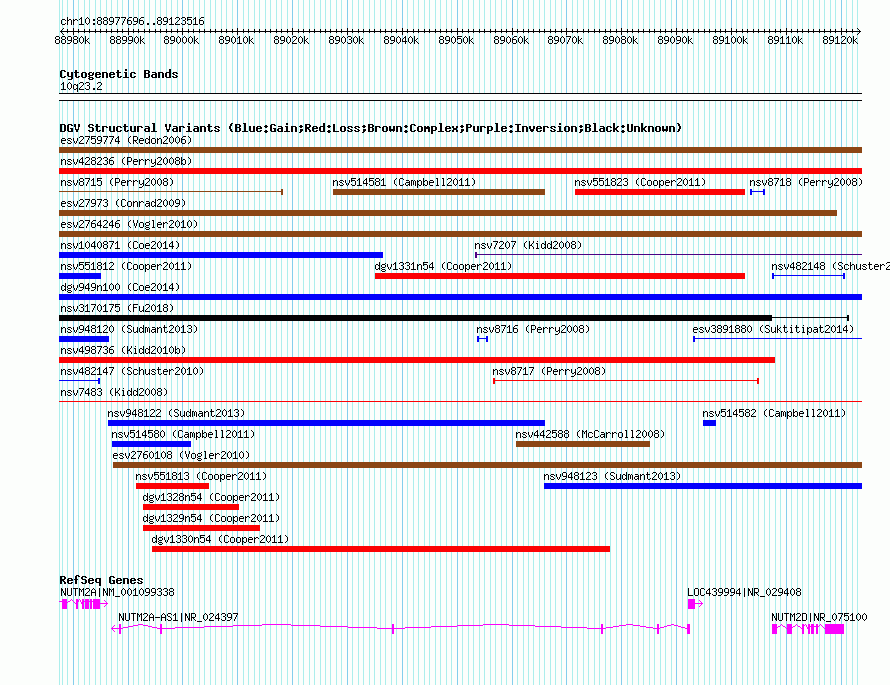This screenshot has height=685, width=890.
Task: Open the nsv514581 (Campbell2011) variant label
Action: (x=404, y=182)
